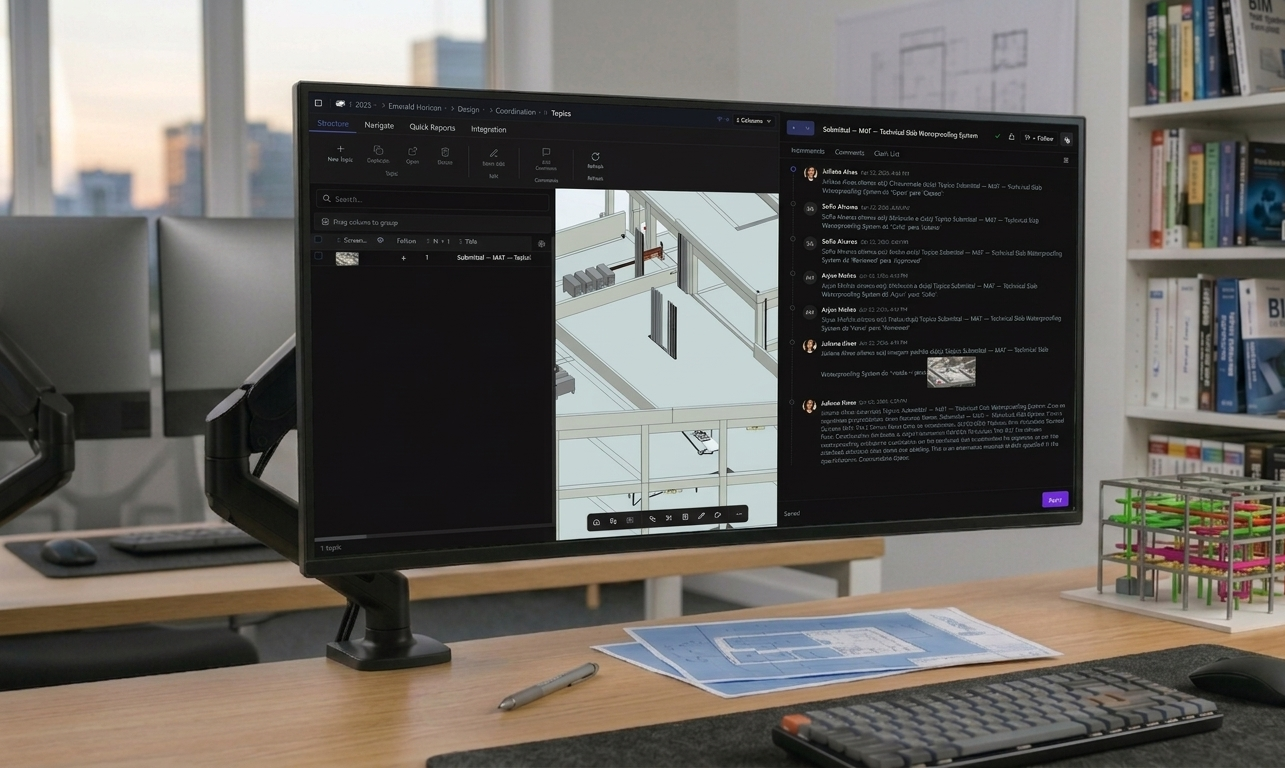
Task: Tick the checkbox on the Submittal row
Action: click(318, 257)
